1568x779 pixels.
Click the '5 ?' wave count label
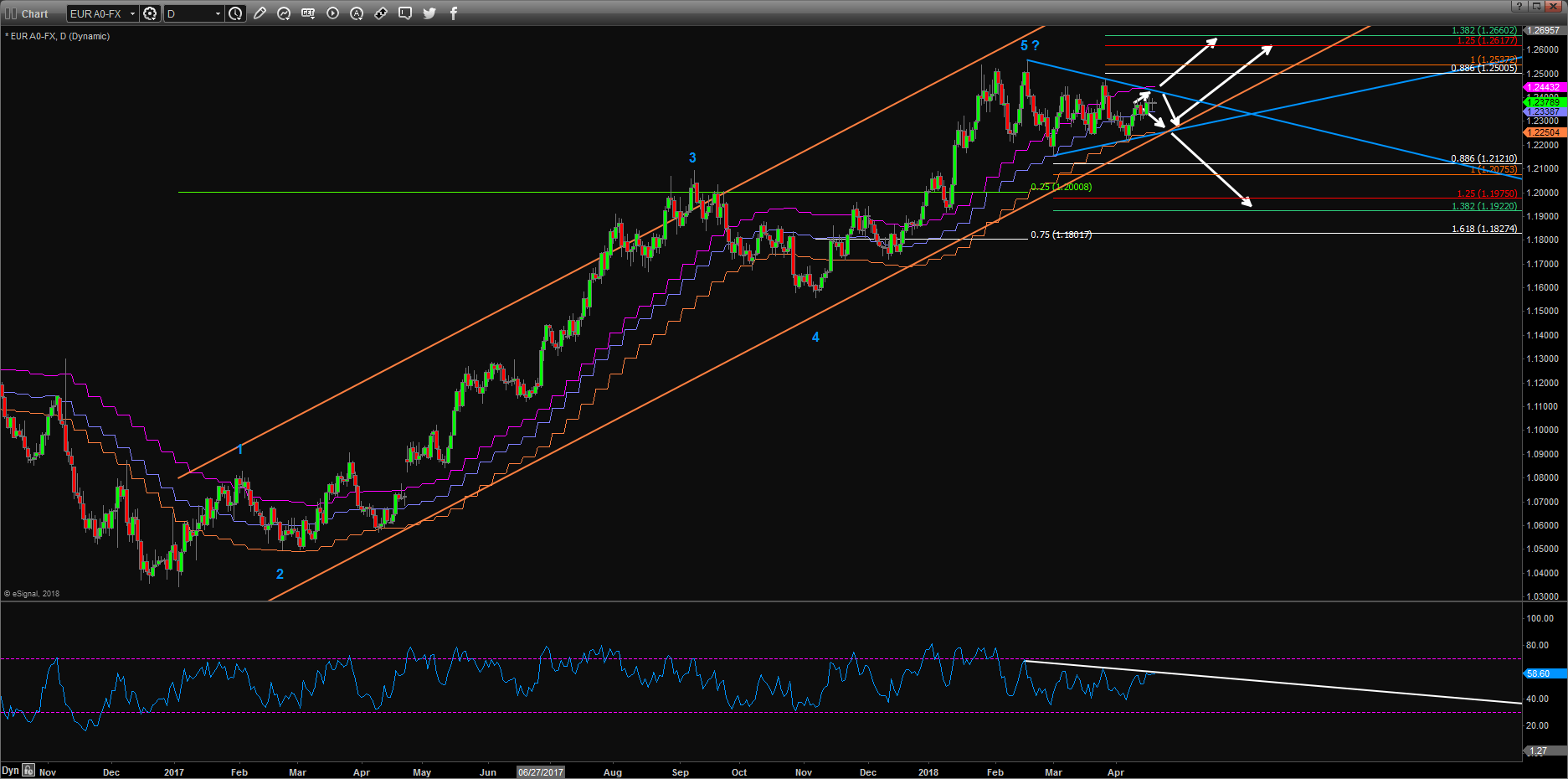click(x=1030, y=46)
